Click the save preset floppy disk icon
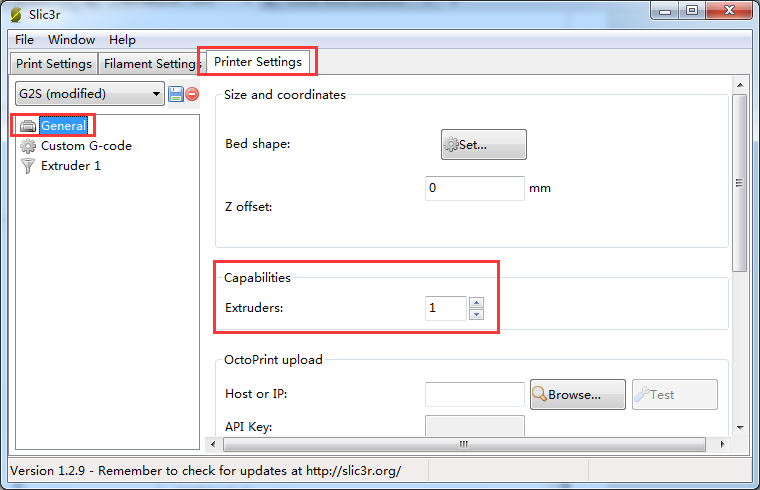Image resolution: width=760 pixels, height=490 pixels. (x=175, y=94)
